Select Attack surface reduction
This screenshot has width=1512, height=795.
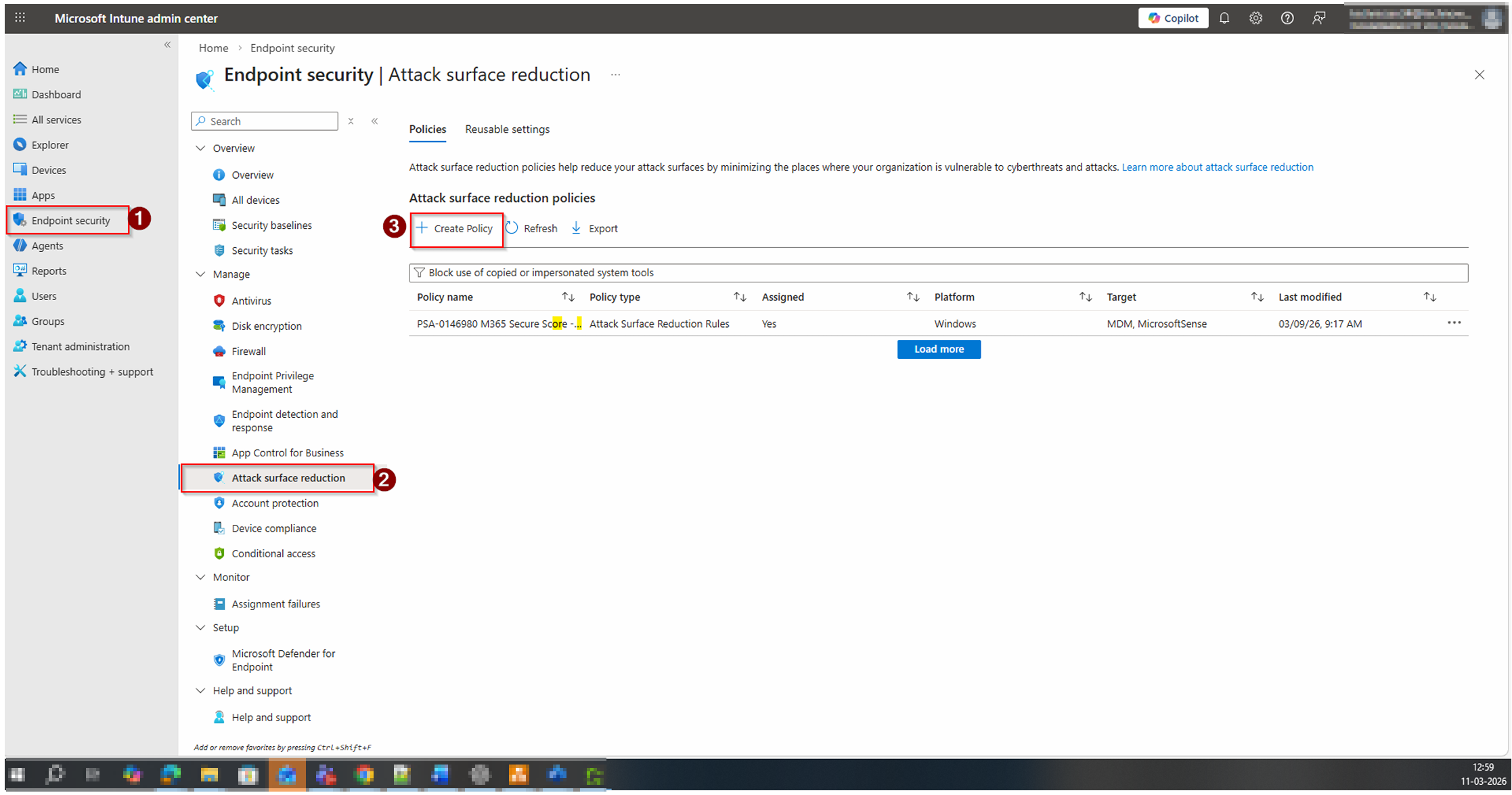click(277, 478)
